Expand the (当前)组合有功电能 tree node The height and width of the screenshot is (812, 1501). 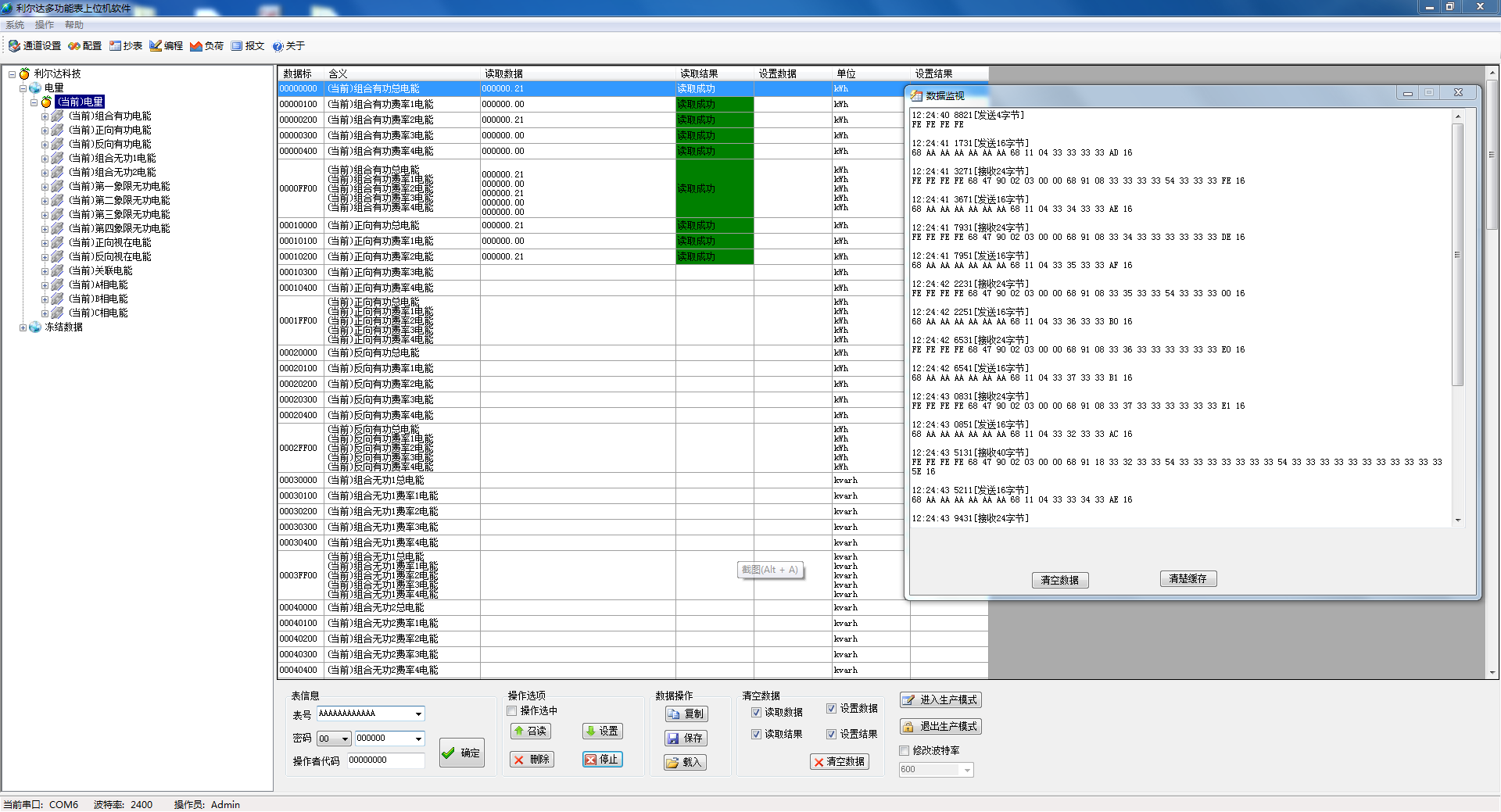point(45,116)
